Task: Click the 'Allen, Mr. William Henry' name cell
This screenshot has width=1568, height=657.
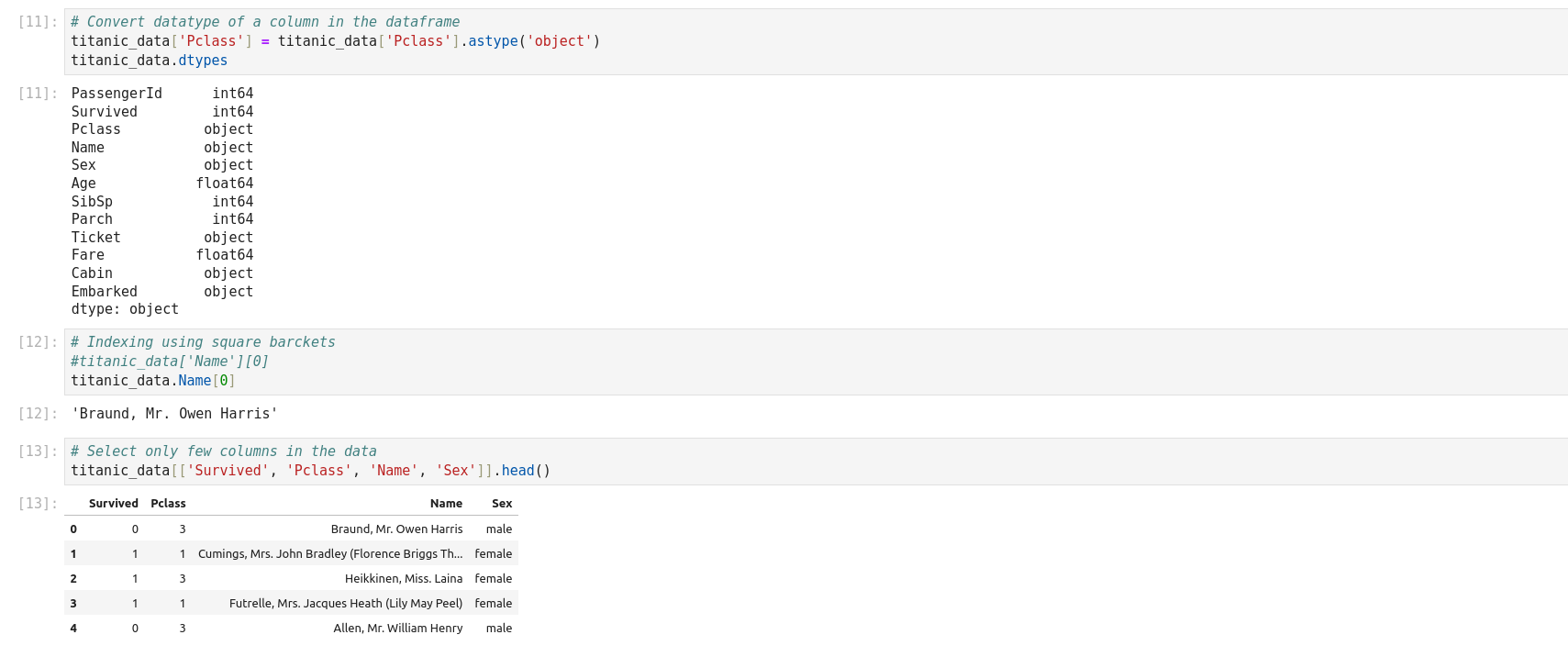Action: [397, 629]
